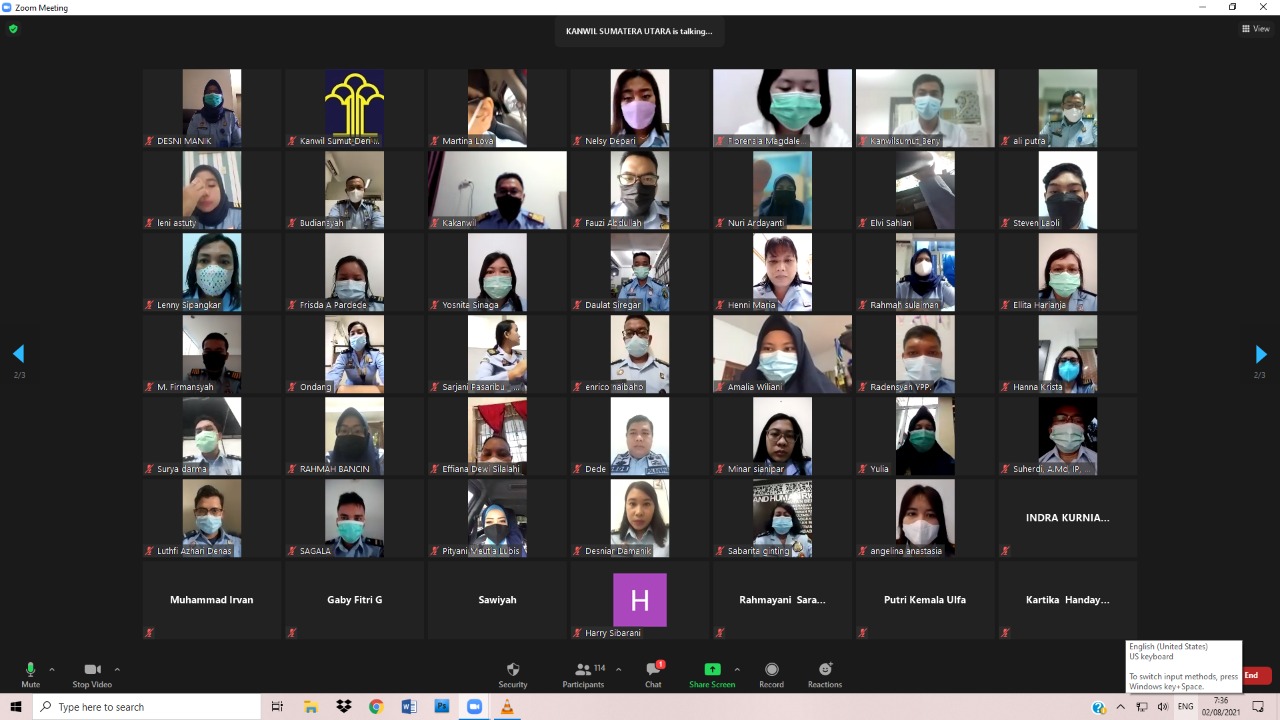Click the green encryption shield icon
Viewport: 1280px width, 720px height.
13,29
